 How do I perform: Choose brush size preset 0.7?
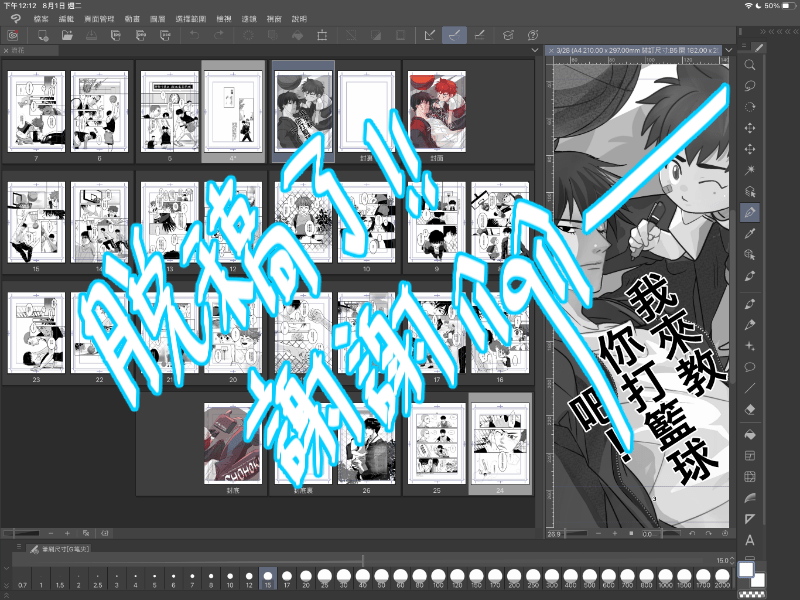click(22, 579)
